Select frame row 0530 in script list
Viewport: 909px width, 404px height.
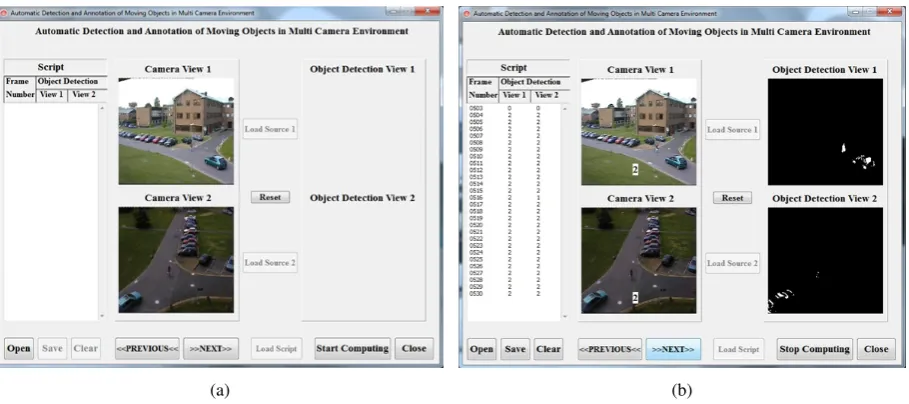point(513,293)
